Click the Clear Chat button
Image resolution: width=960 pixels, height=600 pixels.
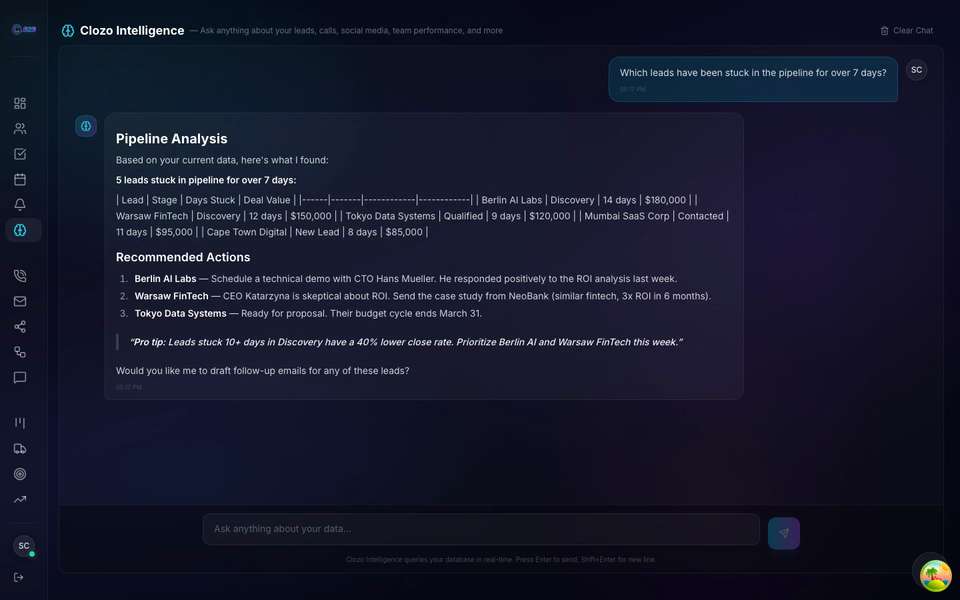907,31
